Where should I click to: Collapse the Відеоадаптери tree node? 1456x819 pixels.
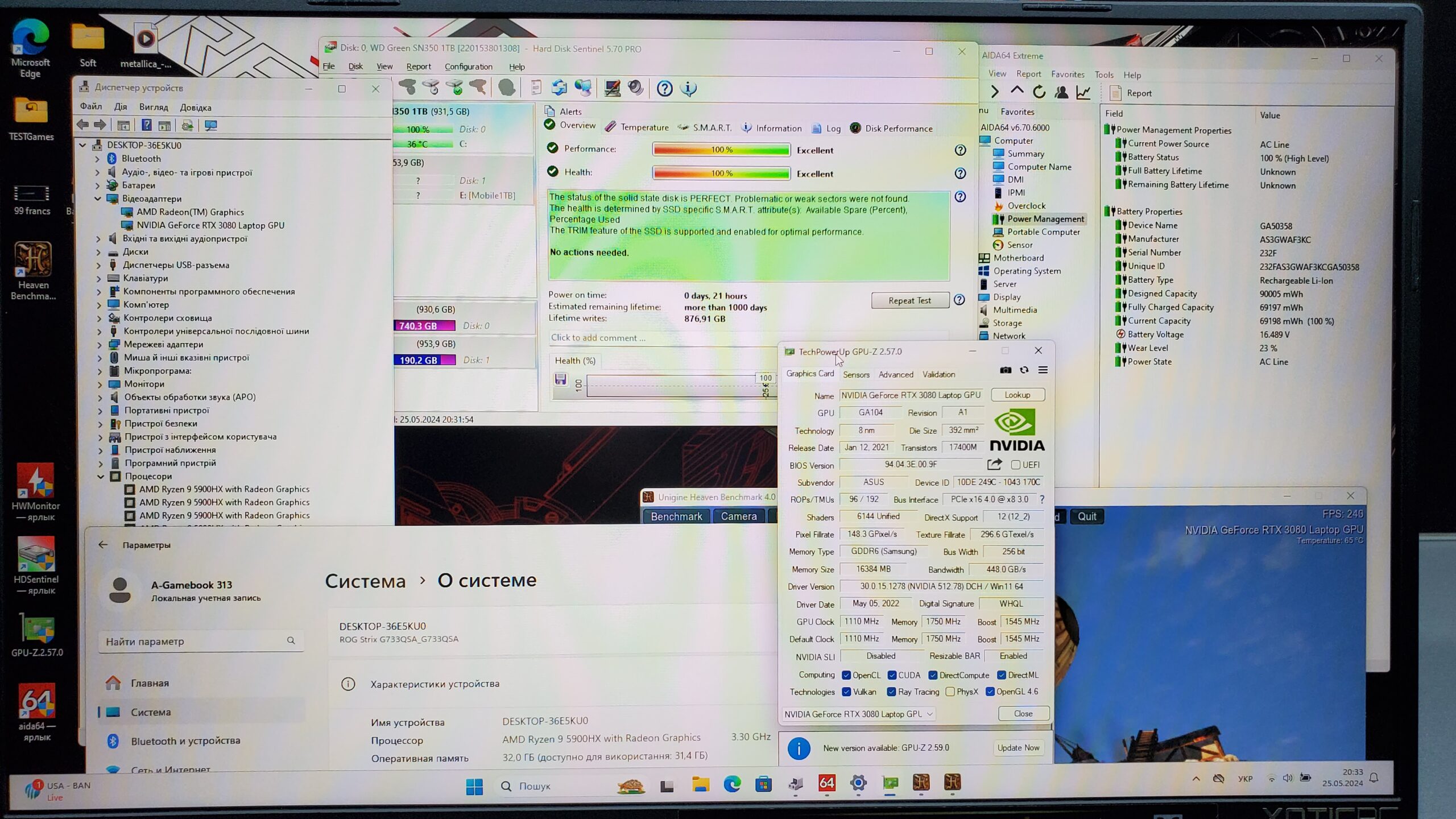pyautogui.click(x=98, y=198)
